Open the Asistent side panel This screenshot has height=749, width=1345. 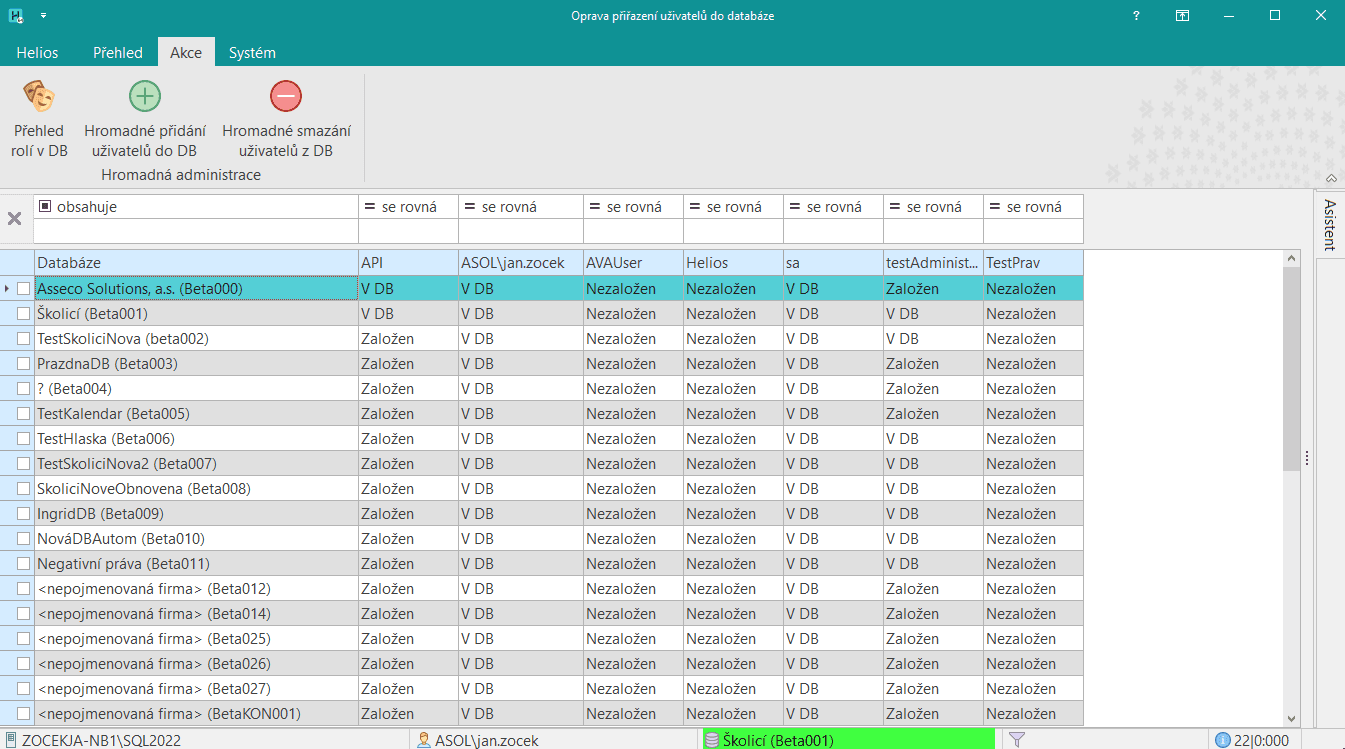[x=1330, y=224]
